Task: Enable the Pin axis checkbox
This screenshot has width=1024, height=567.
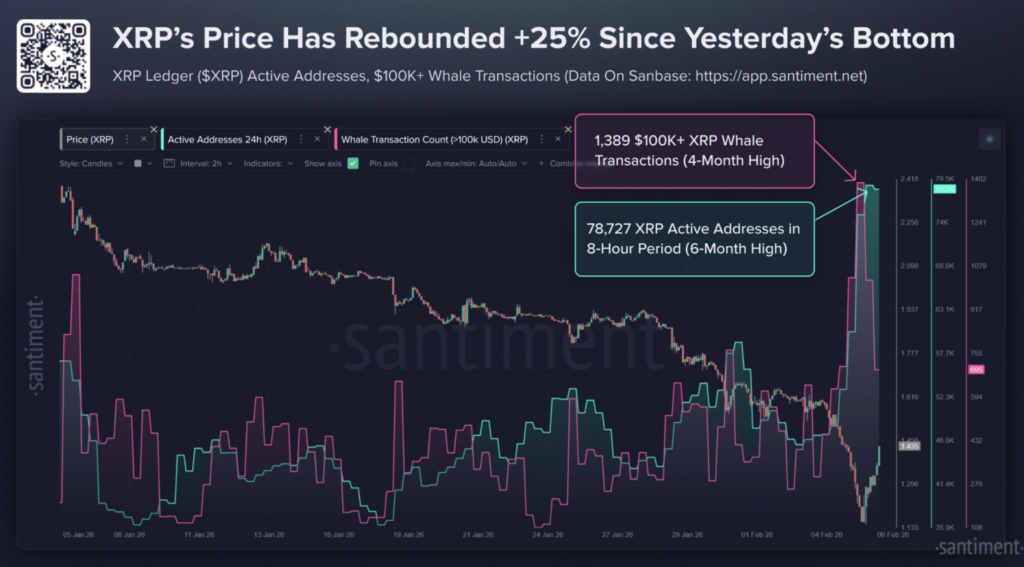Action: tap(409, 163)
